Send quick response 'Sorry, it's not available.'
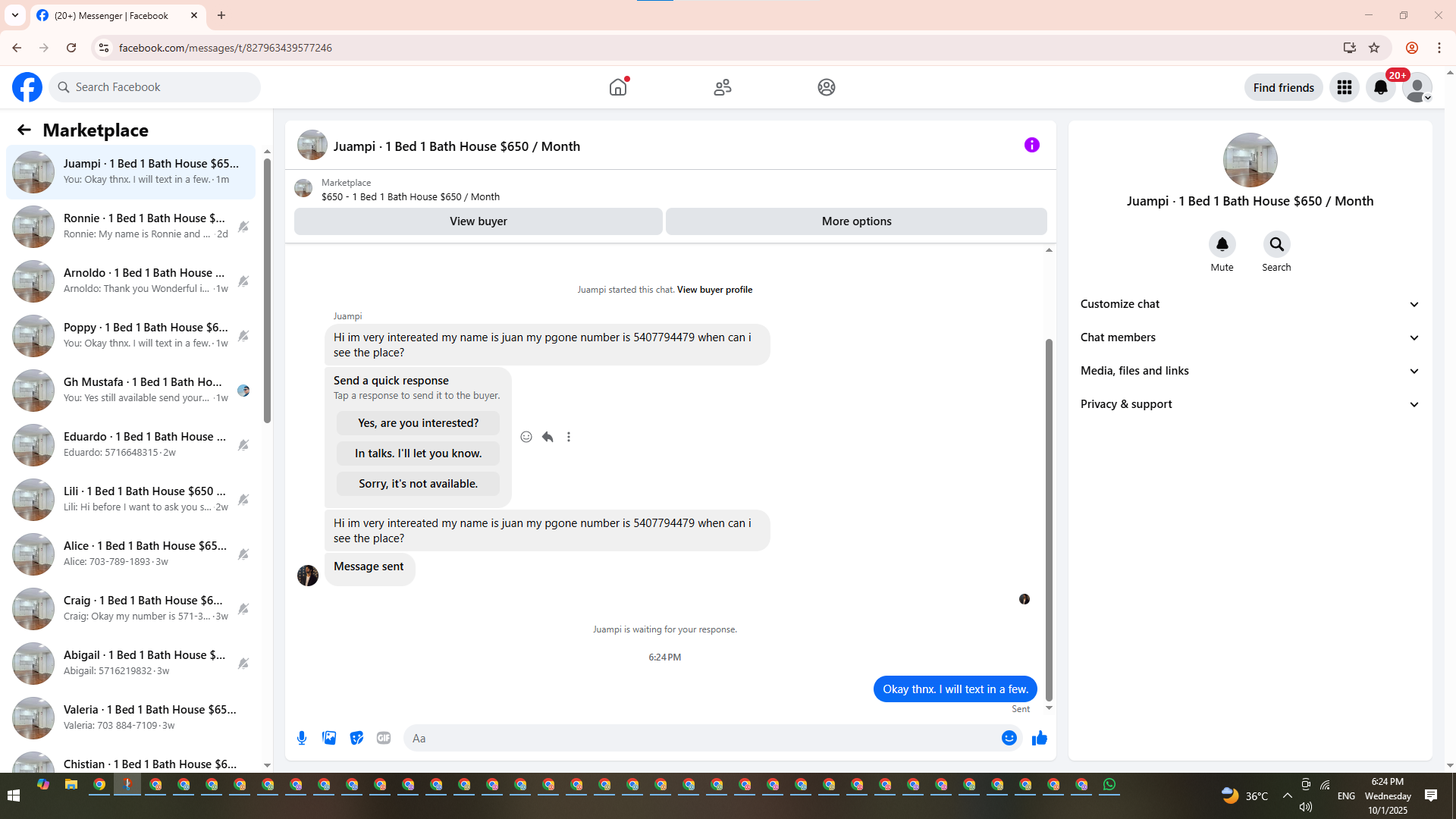Image resolution: width=1456 pixels, height=819 pixels. coord(418,484)
